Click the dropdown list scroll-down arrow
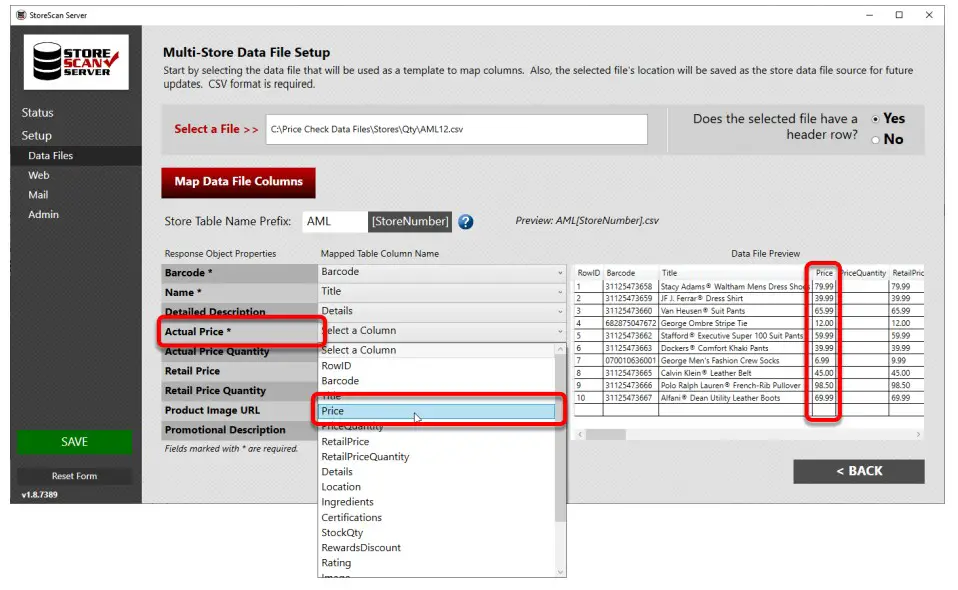 (x=560, y=572)
